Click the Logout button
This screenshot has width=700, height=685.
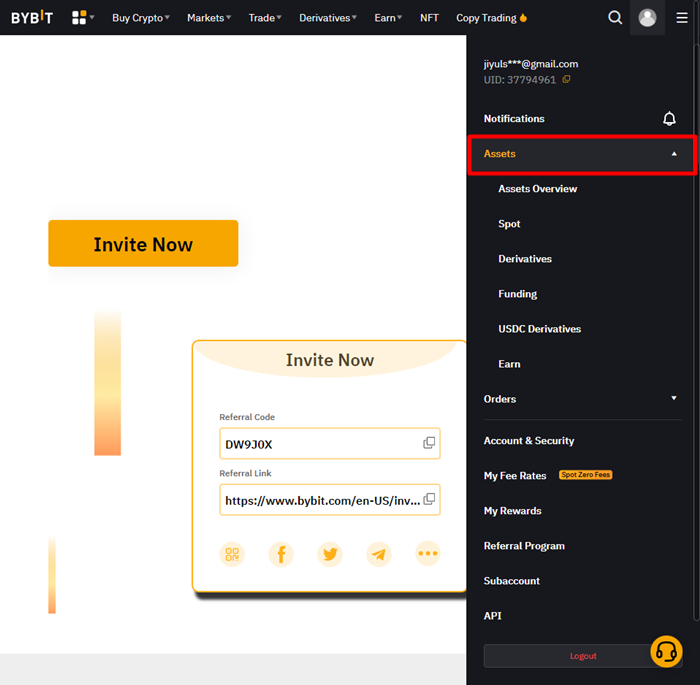583,656
